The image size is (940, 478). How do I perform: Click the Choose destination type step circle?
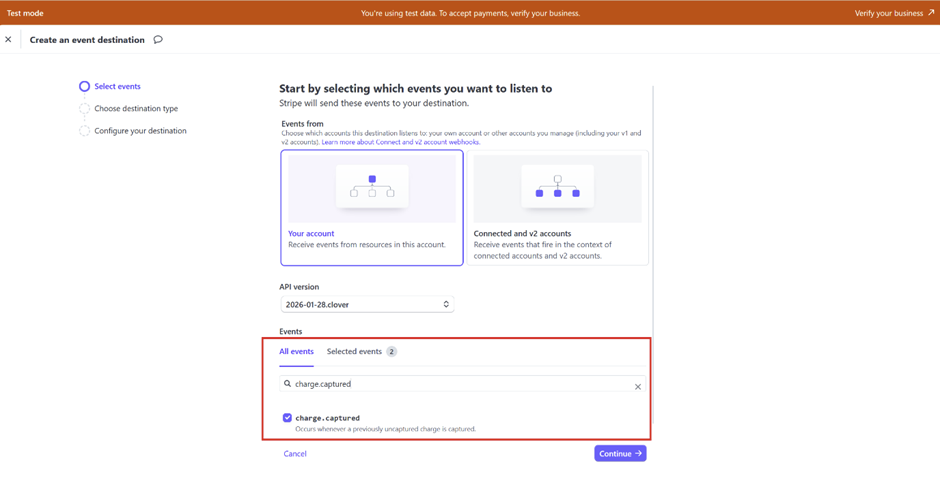(x=84, y=109)
